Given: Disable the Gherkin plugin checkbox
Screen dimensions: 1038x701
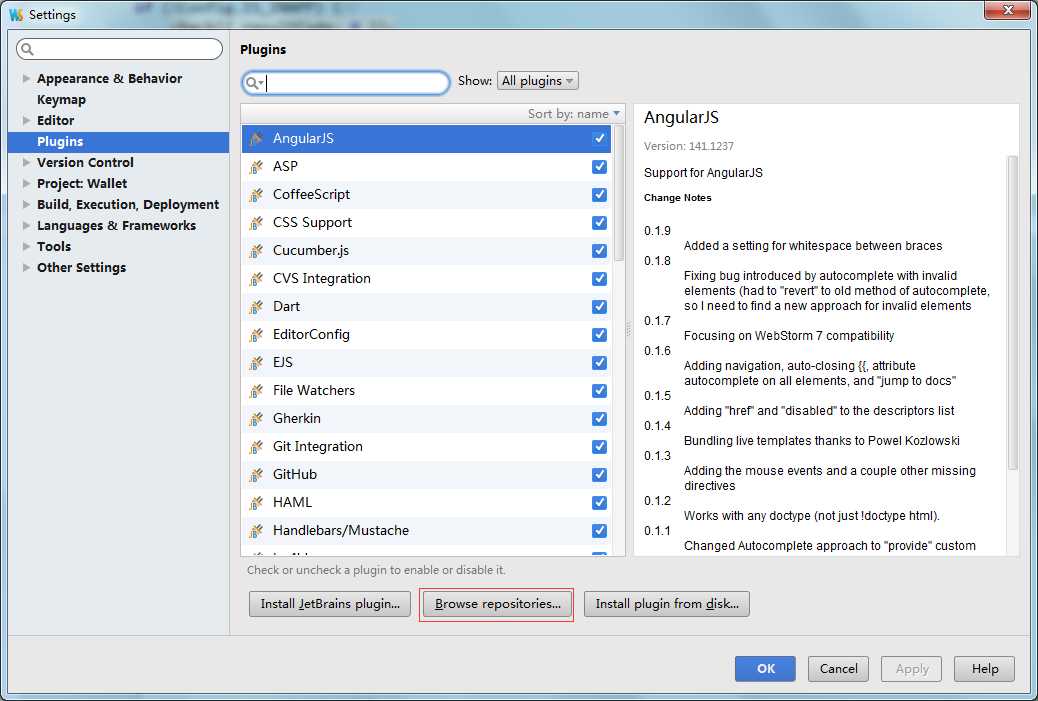Looking at the screenshot, I should [x=599, y=419].
